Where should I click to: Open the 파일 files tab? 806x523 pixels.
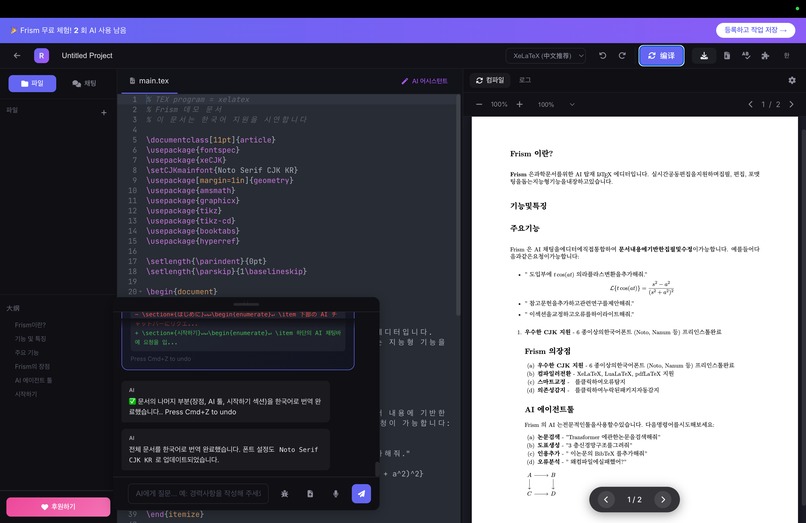click(32, 83)
